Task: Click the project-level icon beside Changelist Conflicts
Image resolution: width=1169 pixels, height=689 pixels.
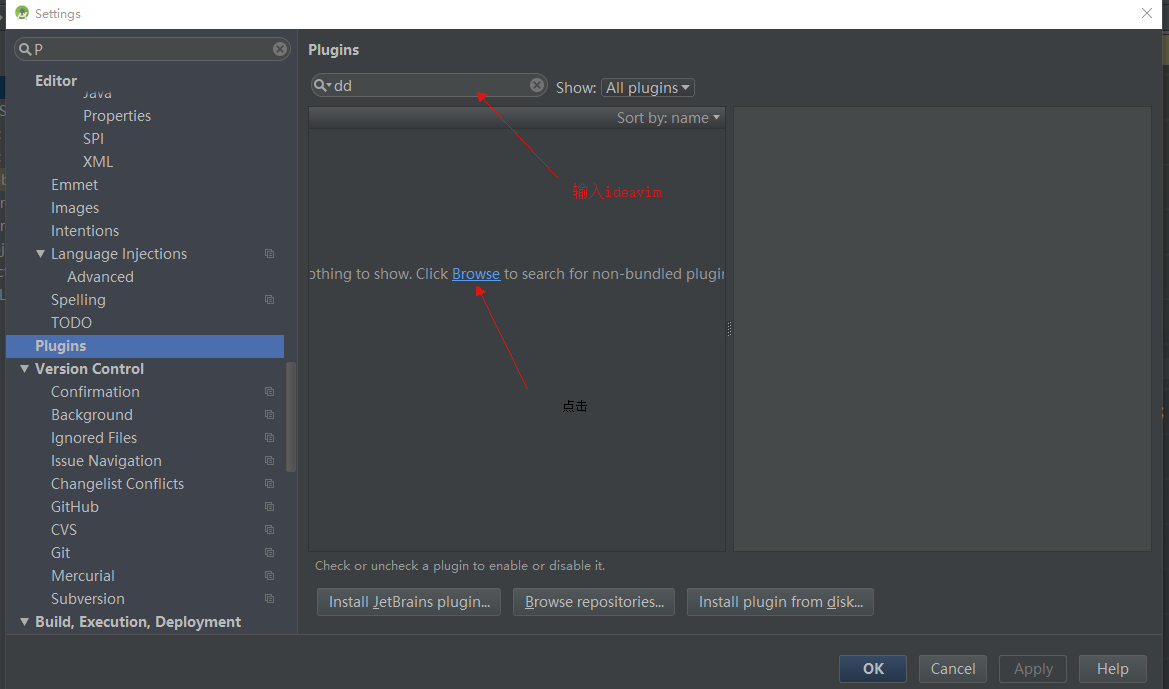Action: pos(269,484)
